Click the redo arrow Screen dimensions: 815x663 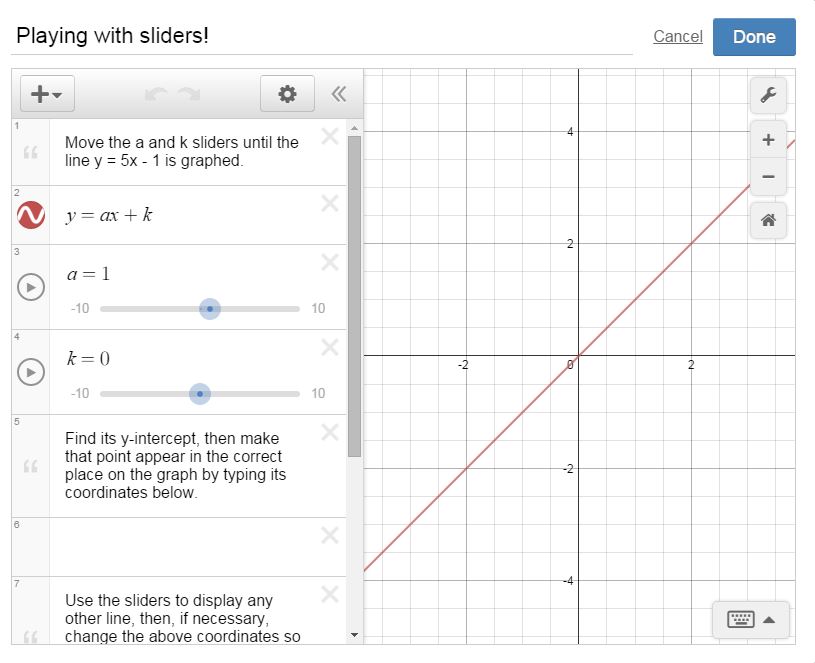pos(189,94)
